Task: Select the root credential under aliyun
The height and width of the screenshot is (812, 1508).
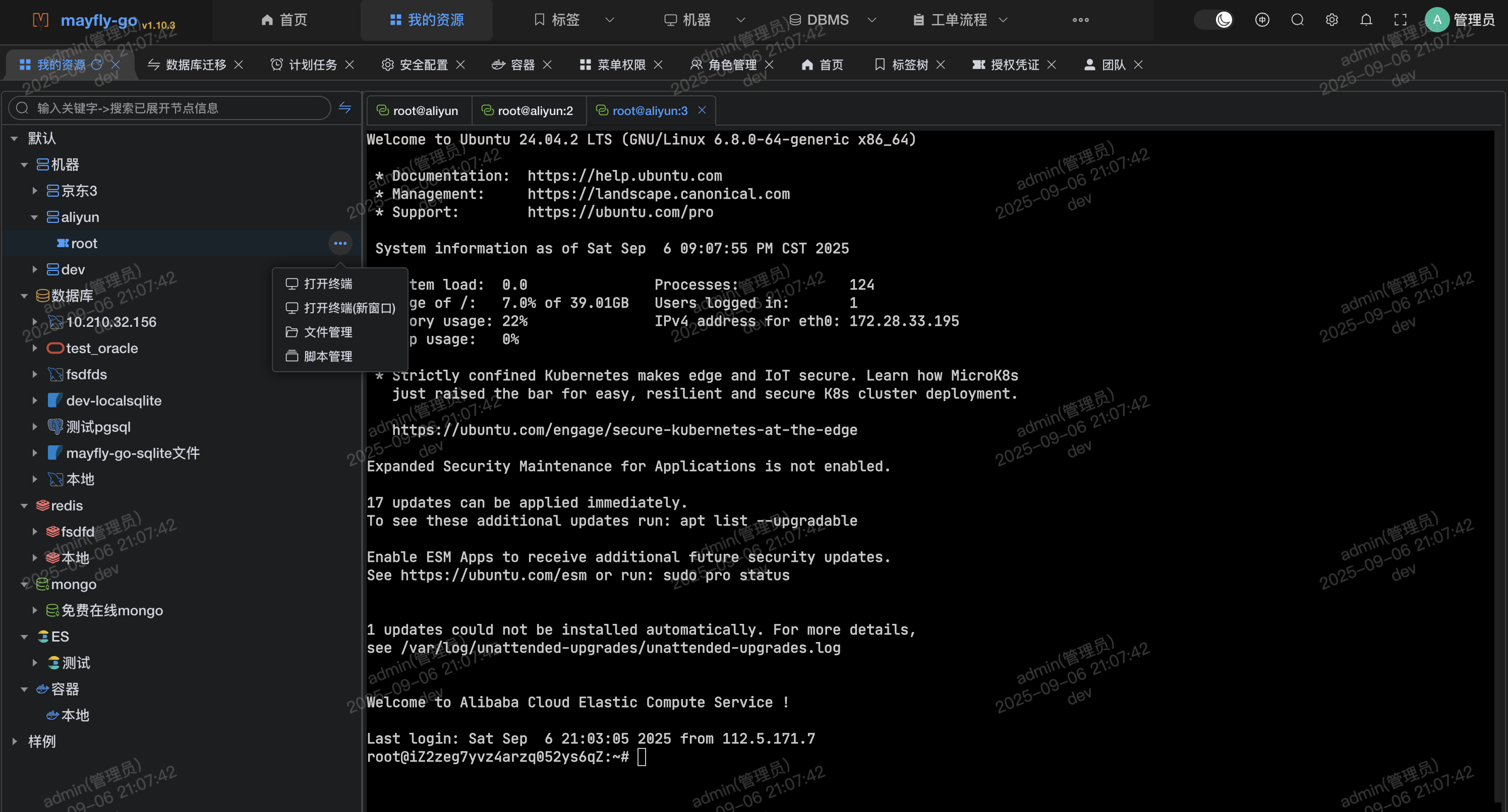Action: tap(84, 243)
